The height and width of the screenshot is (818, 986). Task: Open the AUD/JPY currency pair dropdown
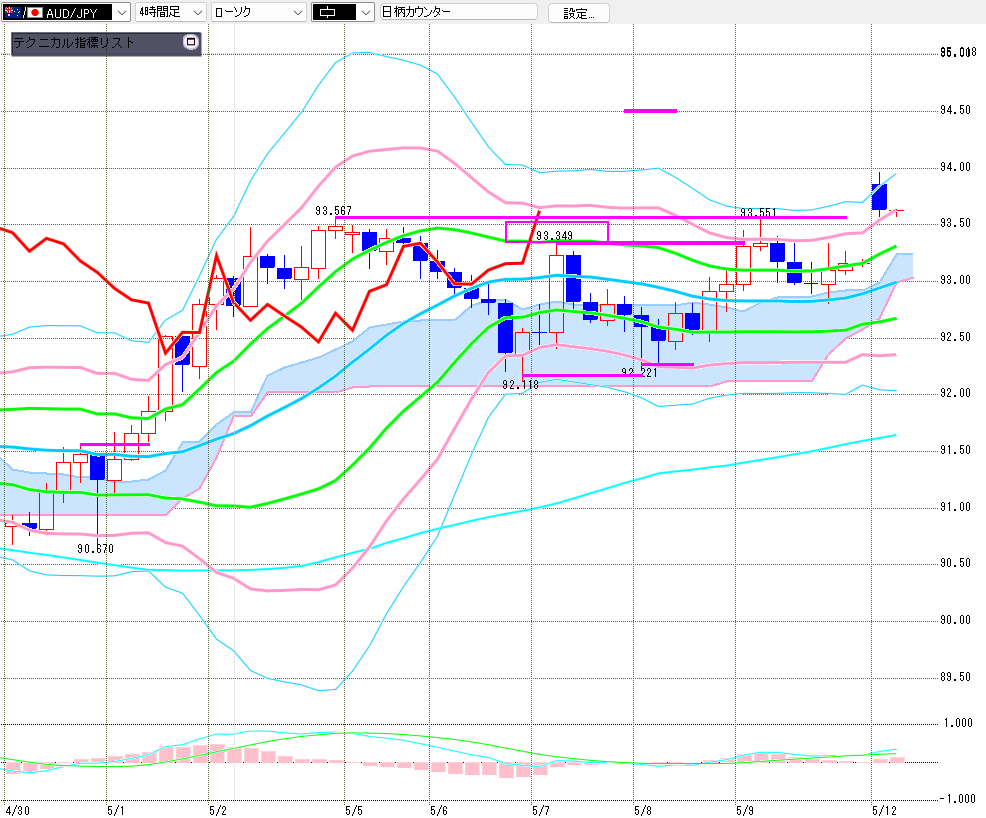(121, 12)
